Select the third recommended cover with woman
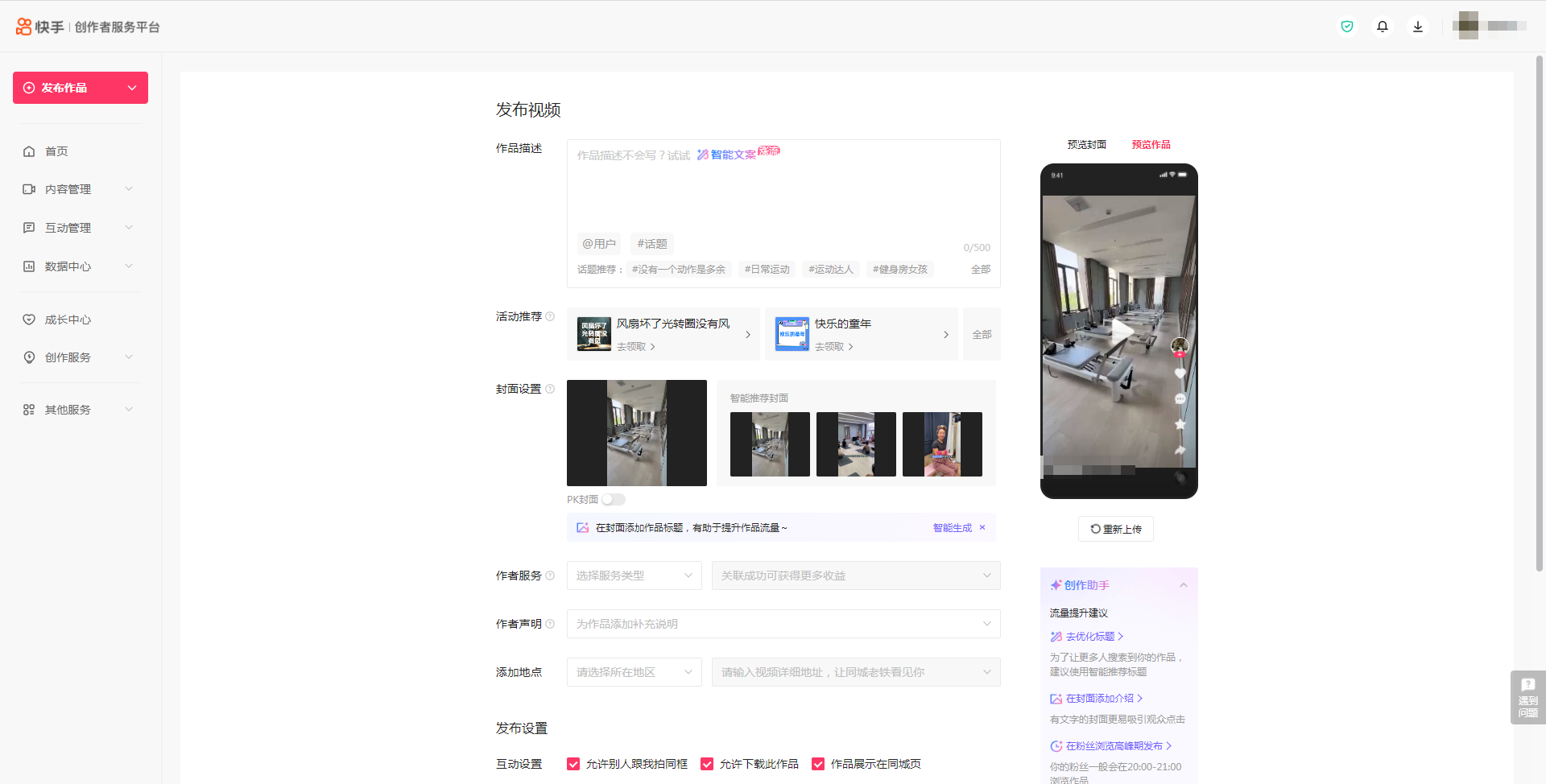1546x784 pixels. pos(942,444)
